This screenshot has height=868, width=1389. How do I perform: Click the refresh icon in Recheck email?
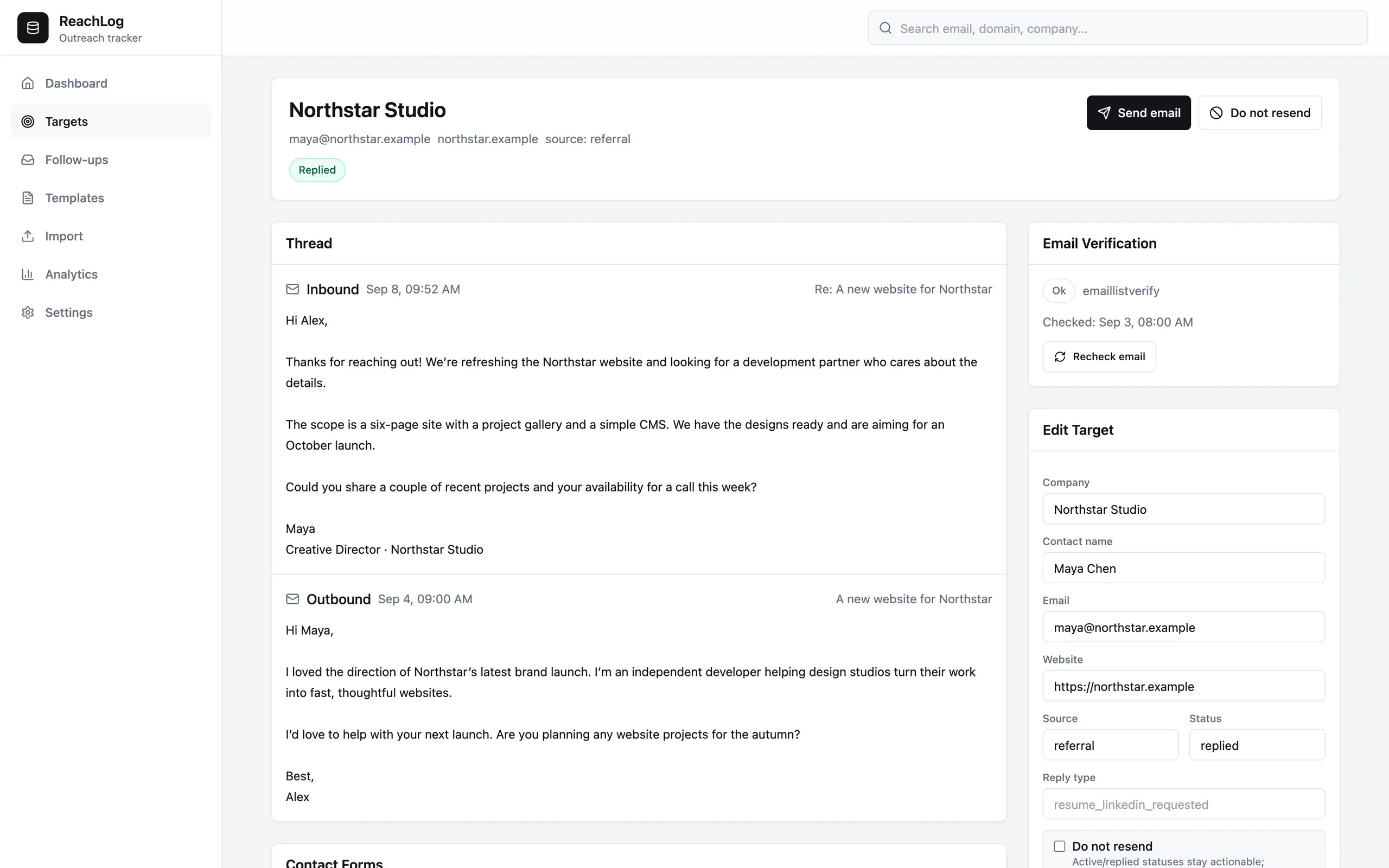(x=1060, y=357)
